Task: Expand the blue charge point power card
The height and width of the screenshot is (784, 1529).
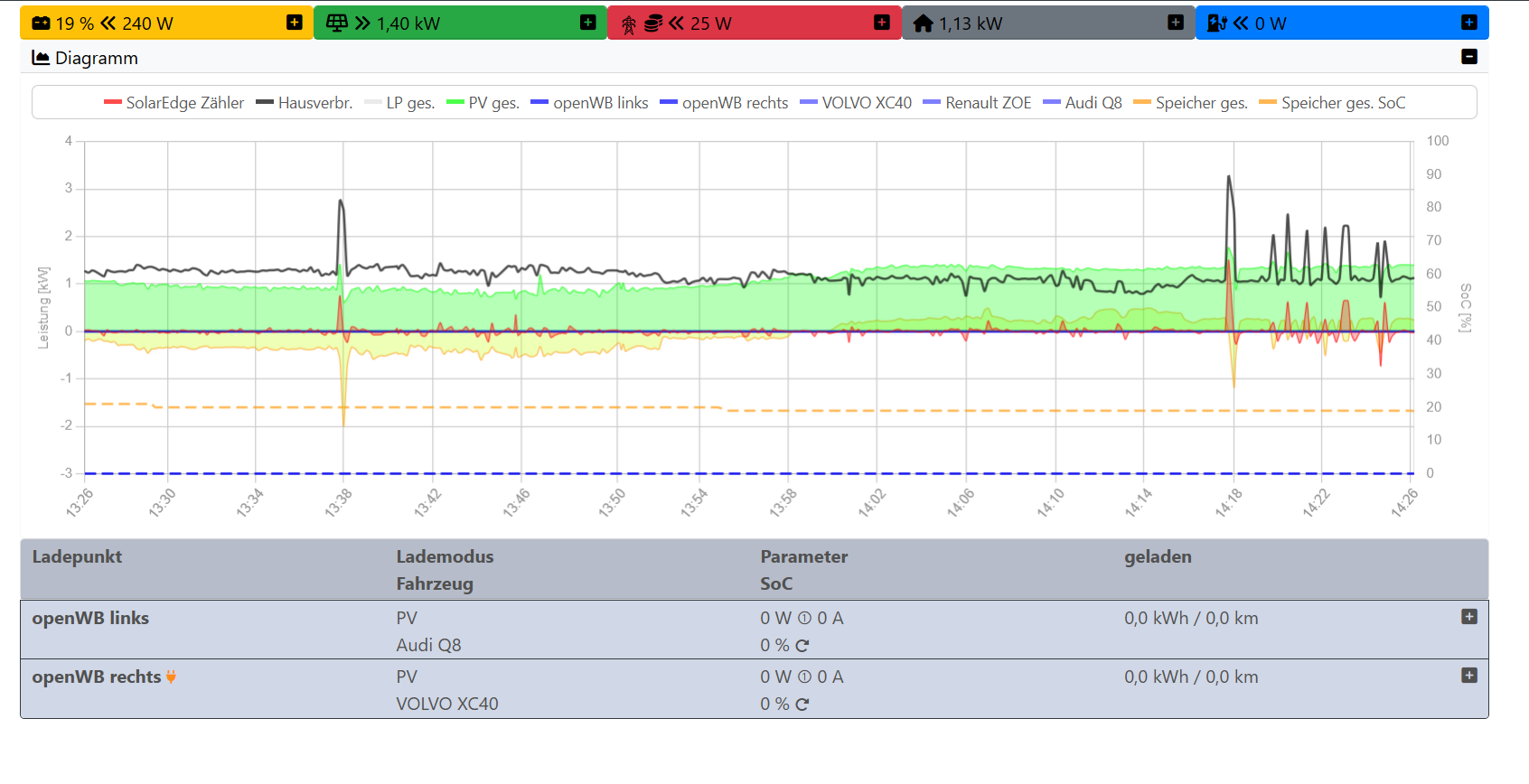Action: (1469, 23)
